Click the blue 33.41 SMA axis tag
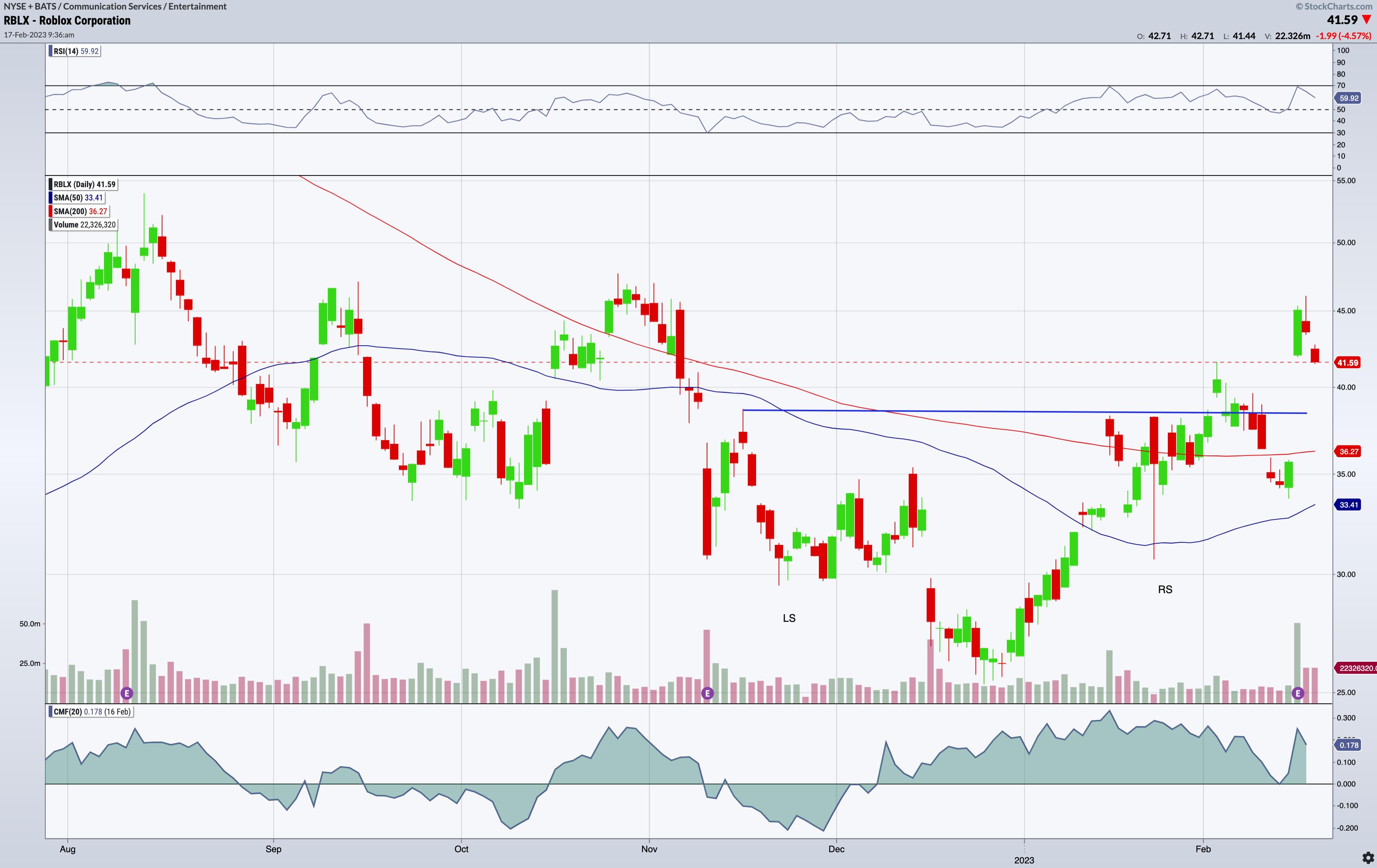This screenshot has width=1377, height=868. pos(1348,505)
